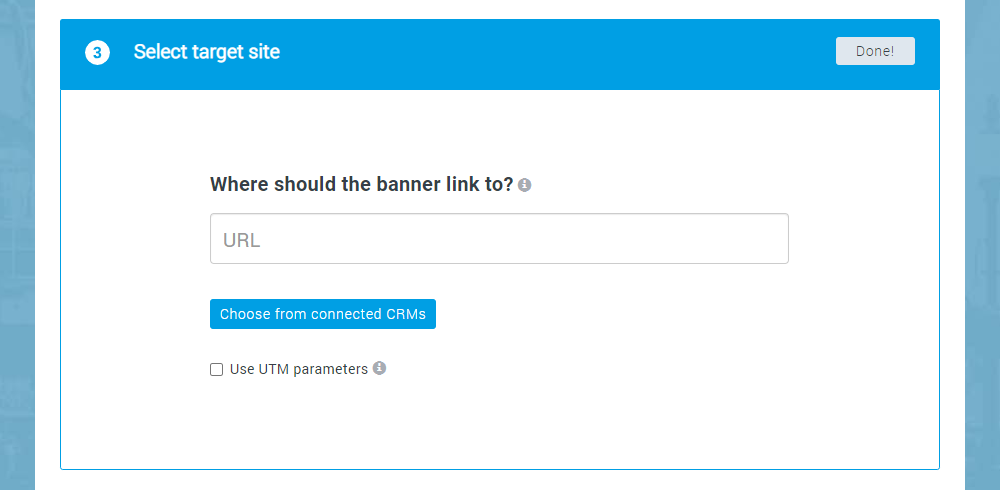Click white page area below step panel

[x=500, y=480]
